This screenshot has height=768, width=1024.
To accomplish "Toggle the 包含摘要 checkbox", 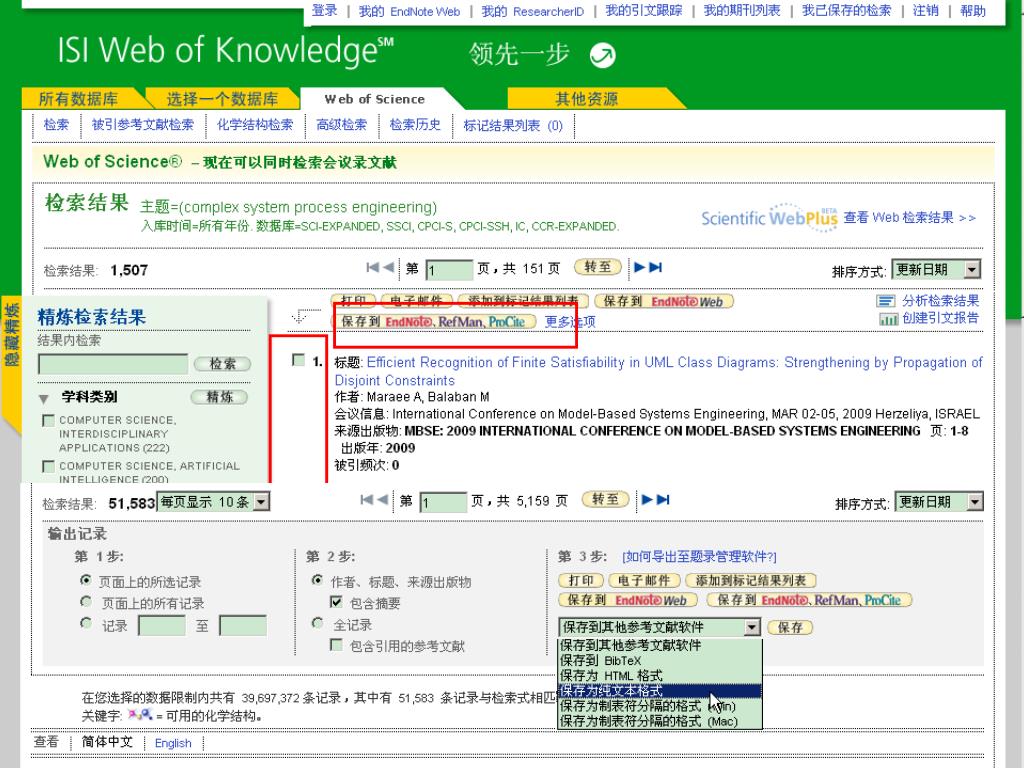I will click(x=336, y=602).
